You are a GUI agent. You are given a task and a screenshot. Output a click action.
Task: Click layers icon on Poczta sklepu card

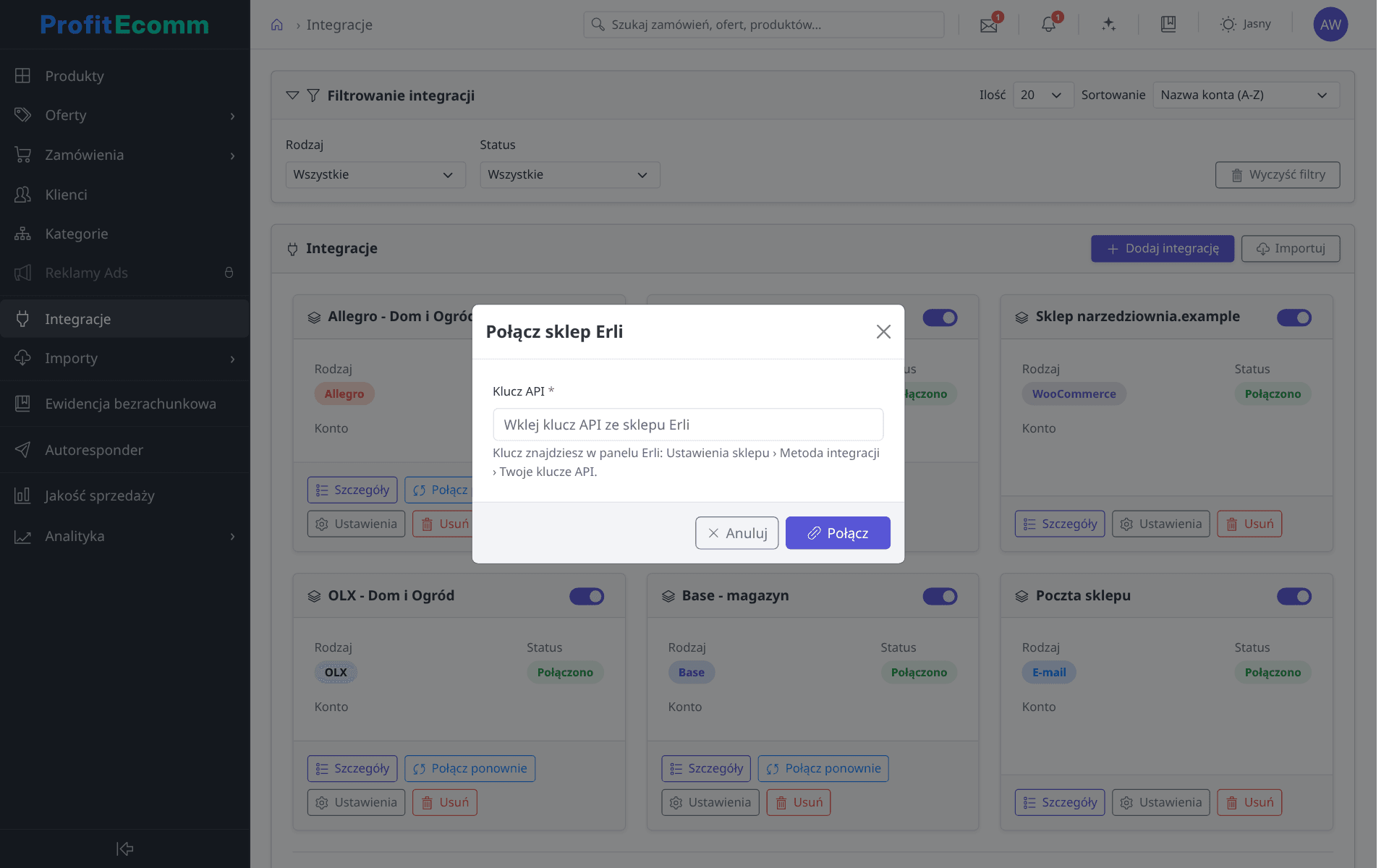[x=1021, y=596]
